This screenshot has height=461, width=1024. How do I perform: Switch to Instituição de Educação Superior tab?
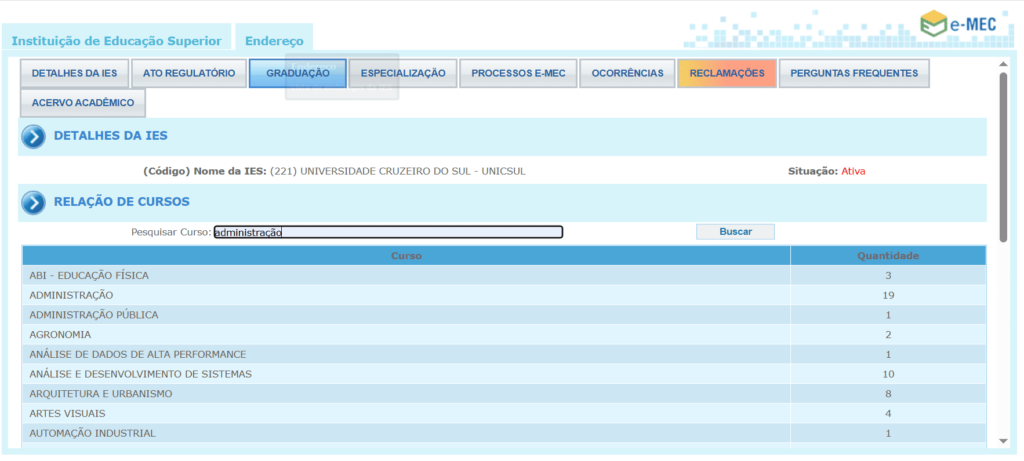point(116,40)
